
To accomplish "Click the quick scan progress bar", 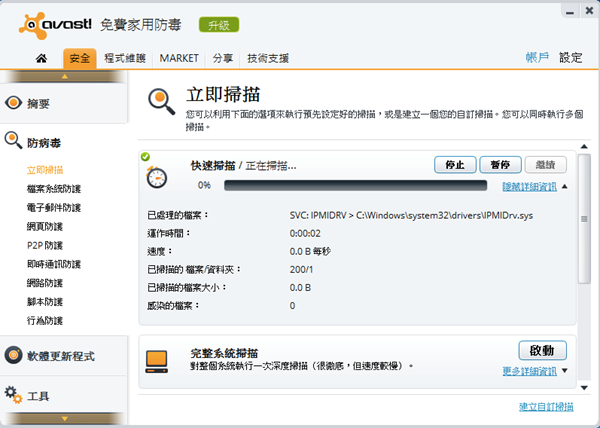I will pyautogui.click(x=355, y=186).
